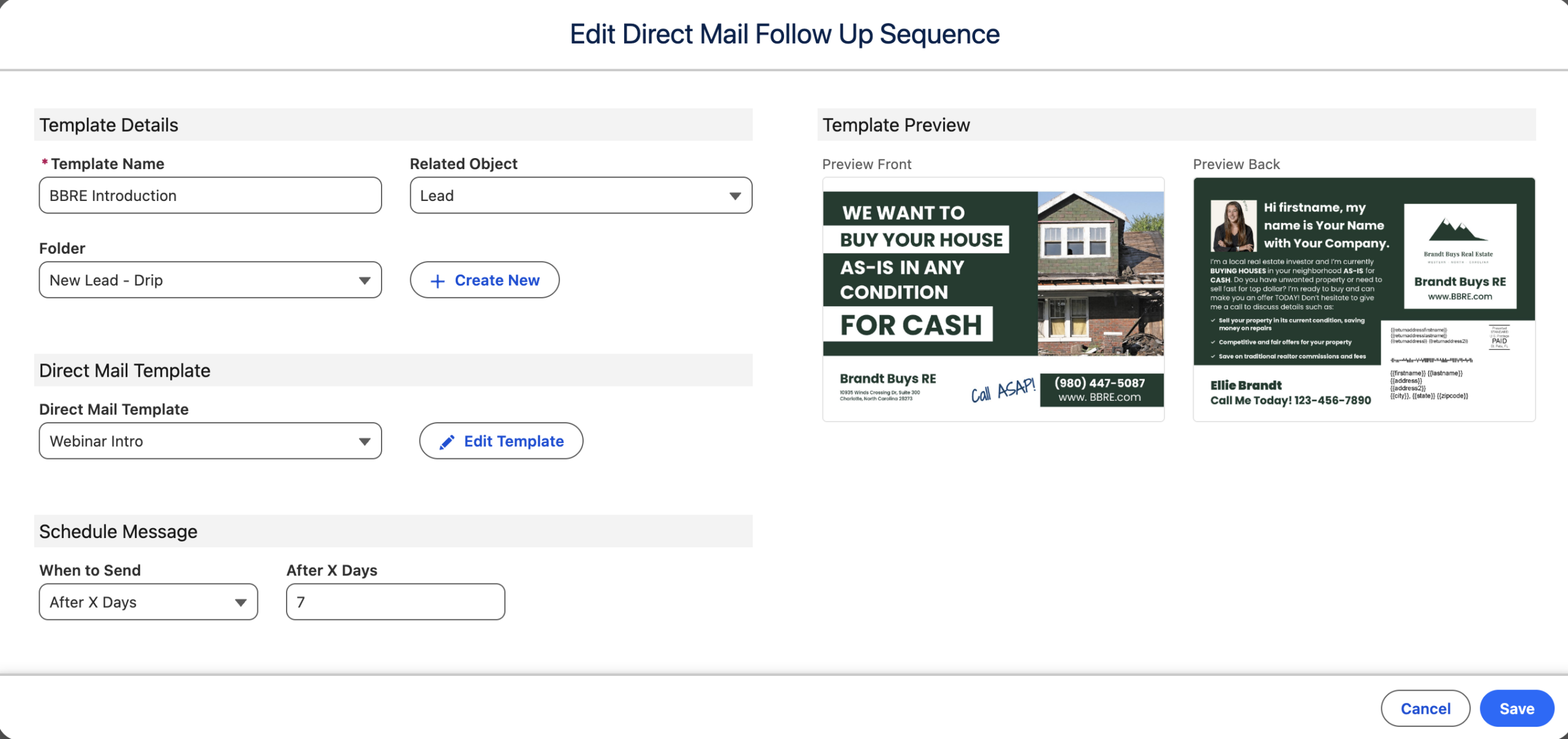The width and height of the screenshot is (1568, 739).
Task: Click the After X Days number field
Action: click(x=396, y=602)
